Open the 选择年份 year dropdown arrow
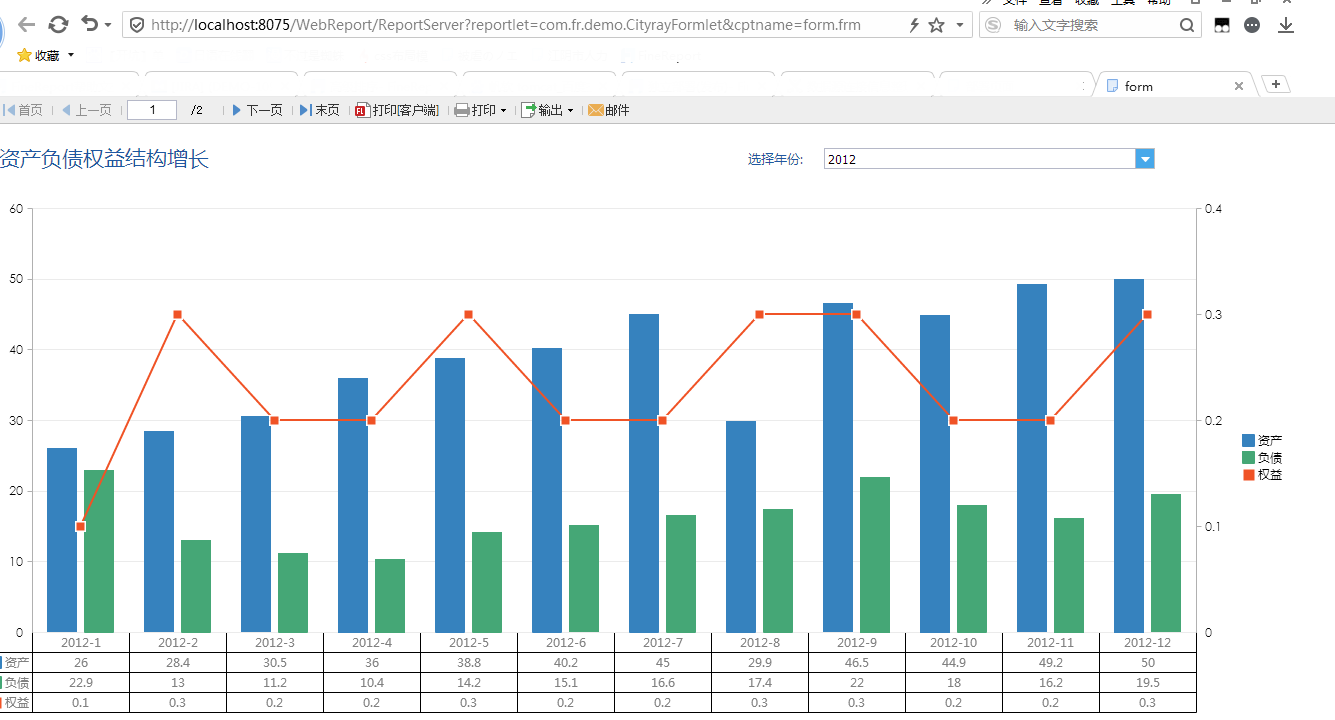1335x720 pixels. 1145,159
